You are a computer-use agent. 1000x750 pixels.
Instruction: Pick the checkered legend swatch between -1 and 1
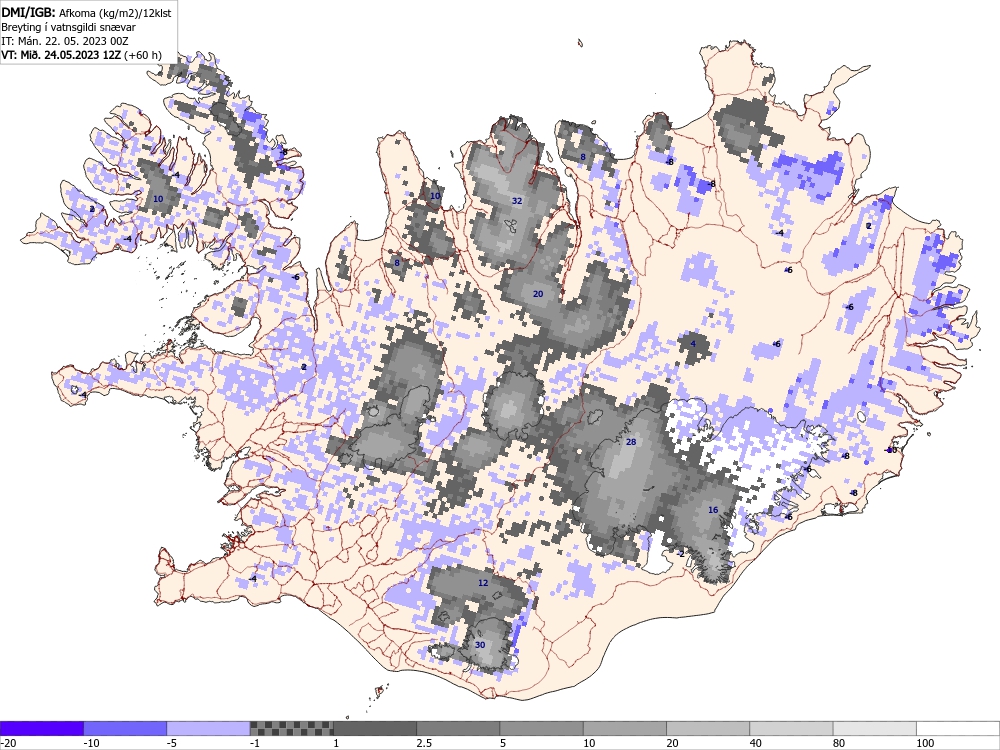pos(291,728)
